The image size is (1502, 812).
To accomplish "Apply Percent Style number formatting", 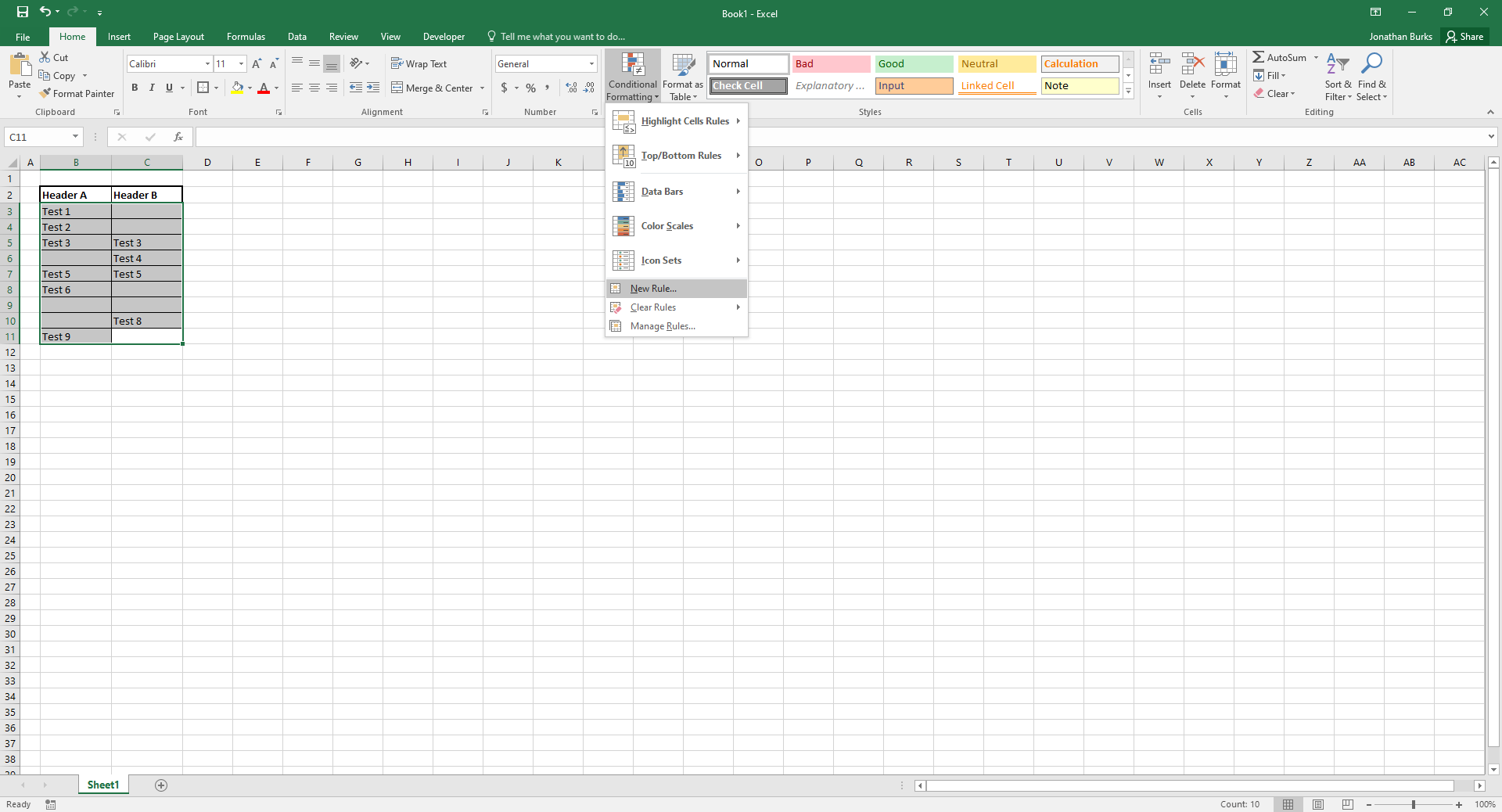I will (x=530, y=88).
